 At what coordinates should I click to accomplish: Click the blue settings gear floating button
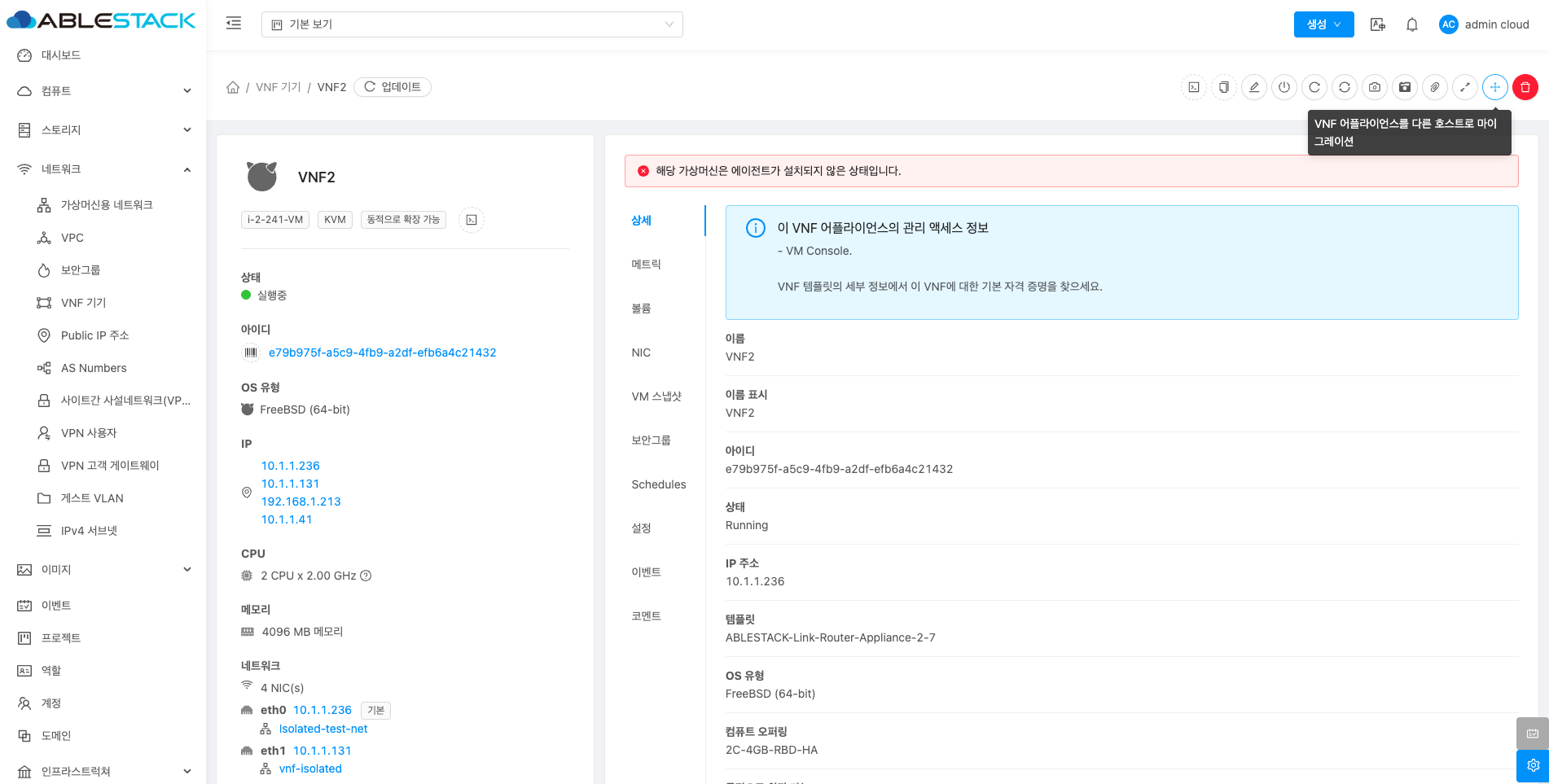(x=1532, y=765)
